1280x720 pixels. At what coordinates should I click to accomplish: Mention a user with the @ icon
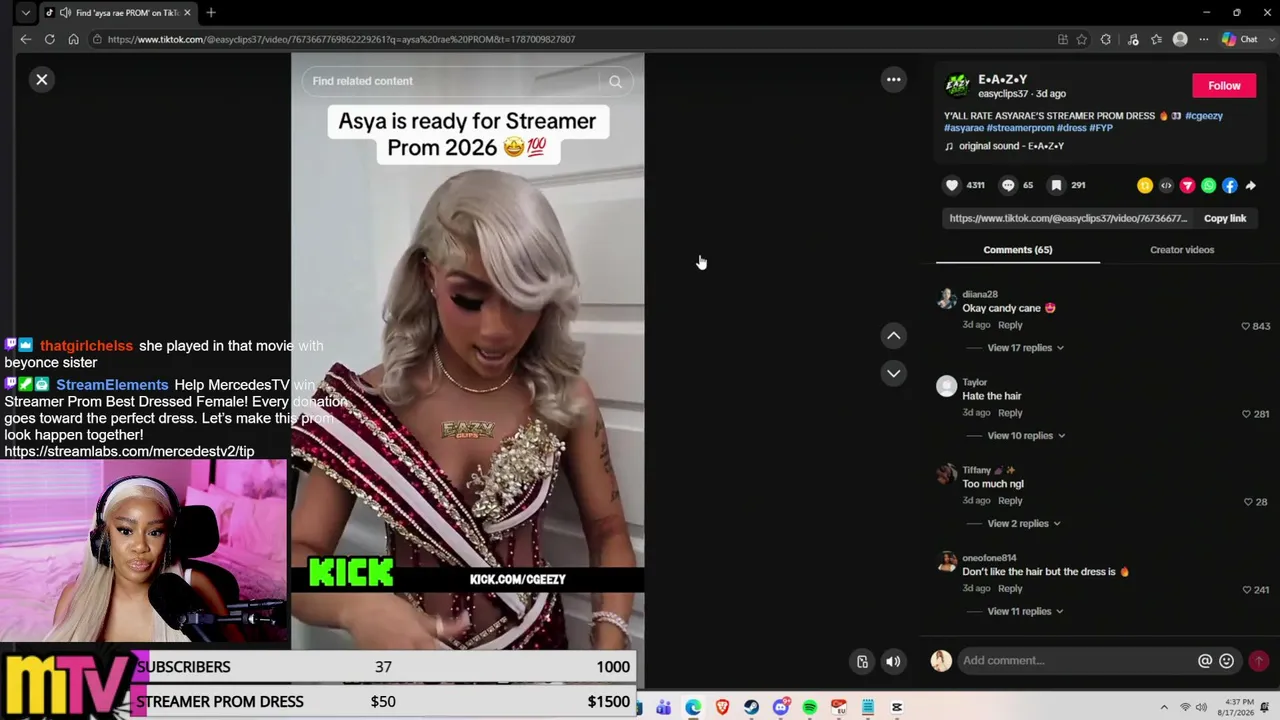[x=1205, y=661]
